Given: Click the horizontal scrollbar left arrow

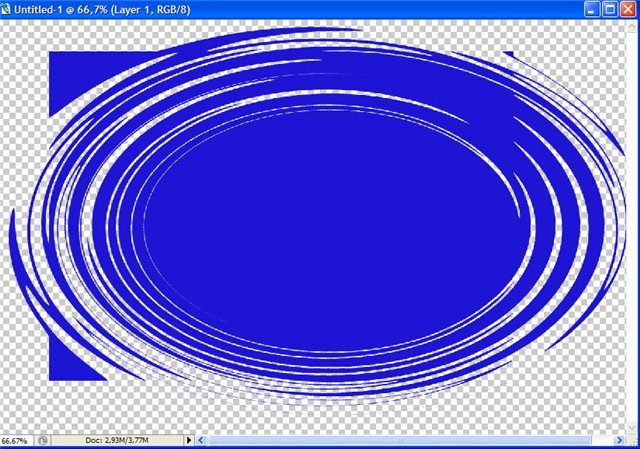Looking at the screenshot, I should (204, 440).
